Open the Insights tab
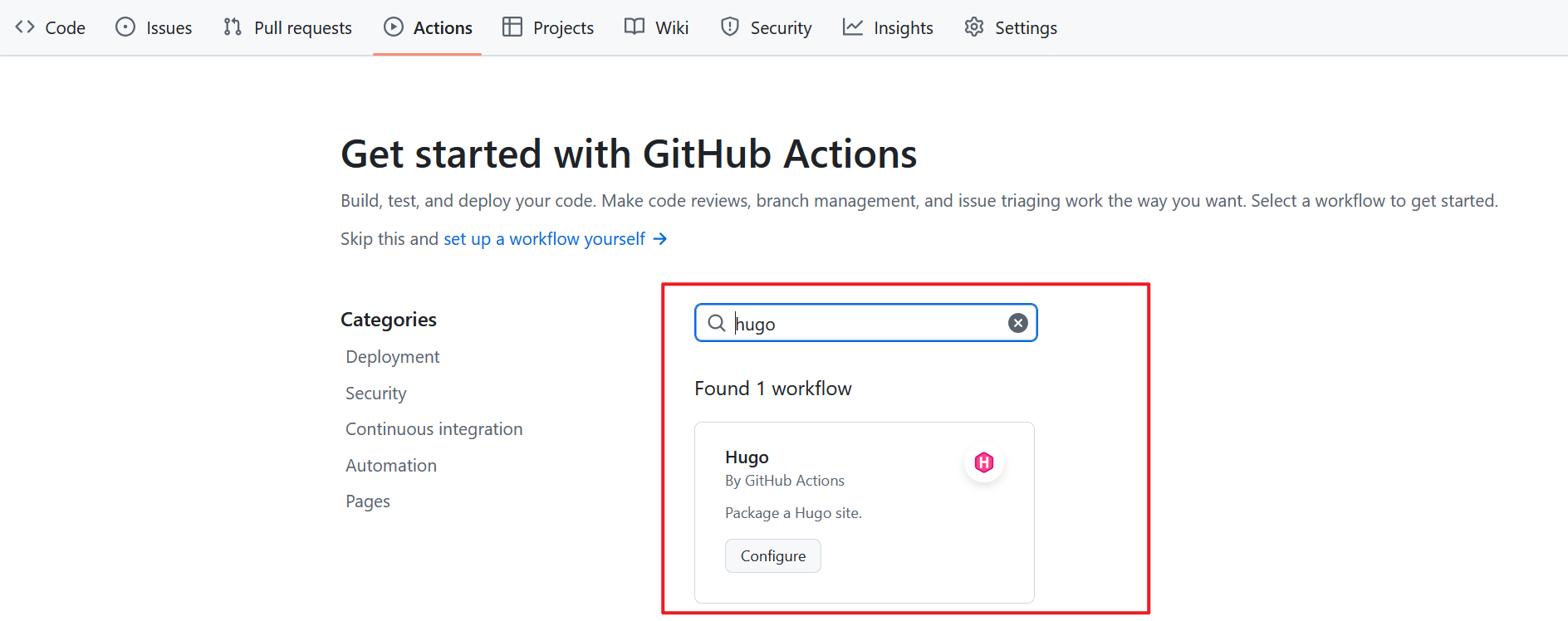The image size is (1568, 621). click(x=888, y=27)
